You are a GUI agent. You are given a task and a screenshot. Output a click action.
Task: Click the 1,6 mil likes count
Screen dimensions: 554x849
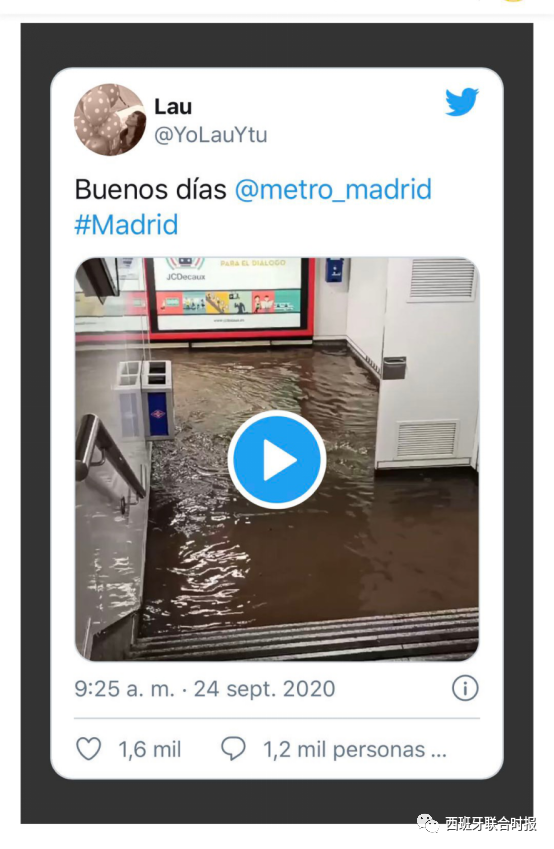(149, 749)
